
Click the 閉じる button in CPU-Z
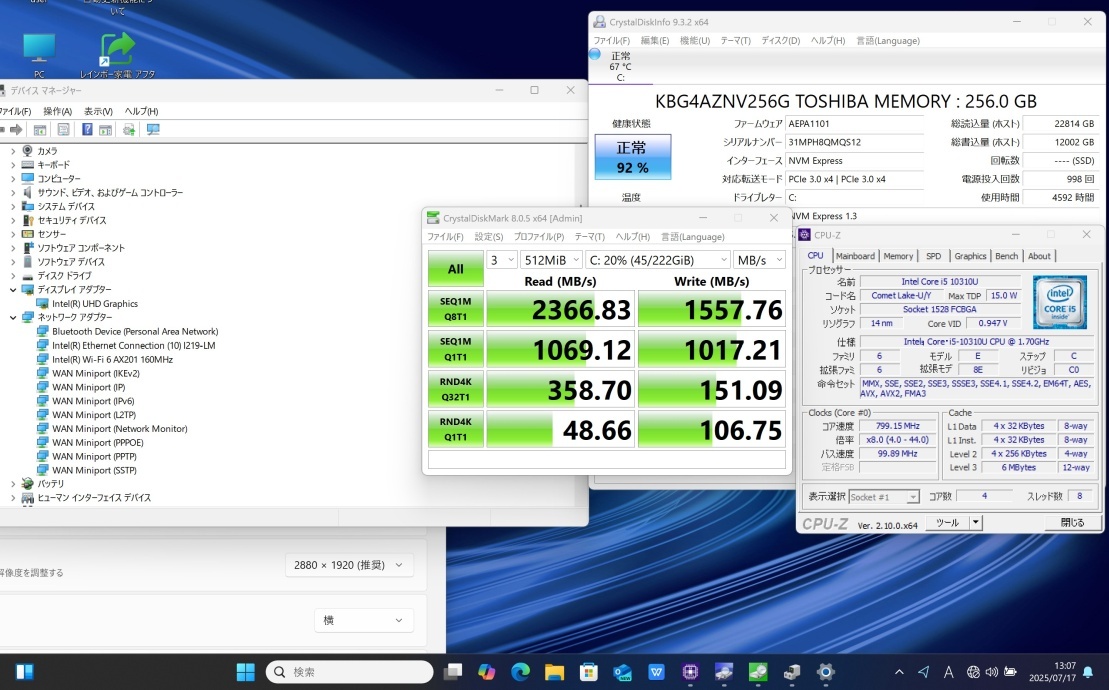[1072, 523]
